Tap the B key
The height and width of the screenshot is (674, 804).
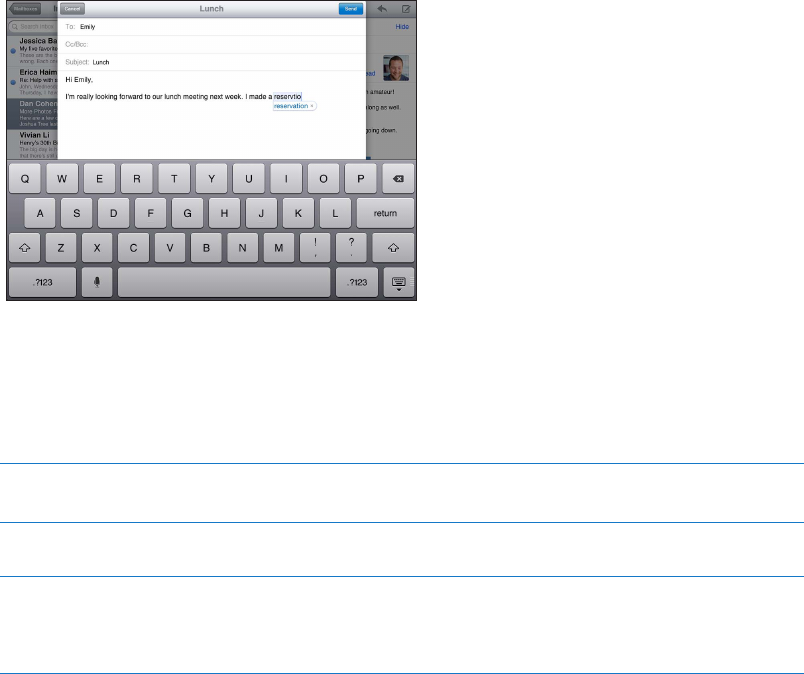(206, 248)
